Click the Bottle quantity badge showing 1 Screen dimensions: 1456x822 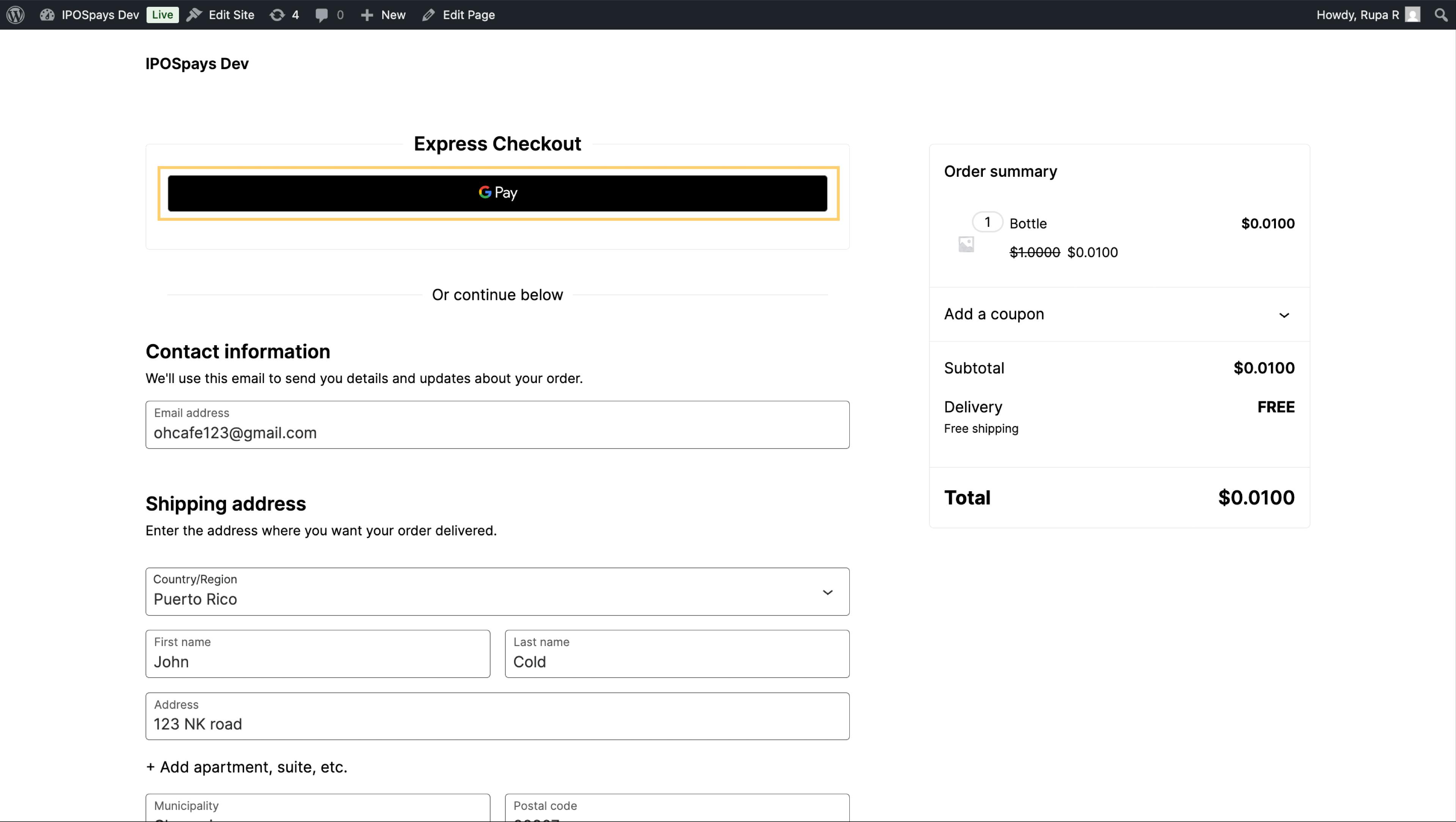click(x=987, y=222)
